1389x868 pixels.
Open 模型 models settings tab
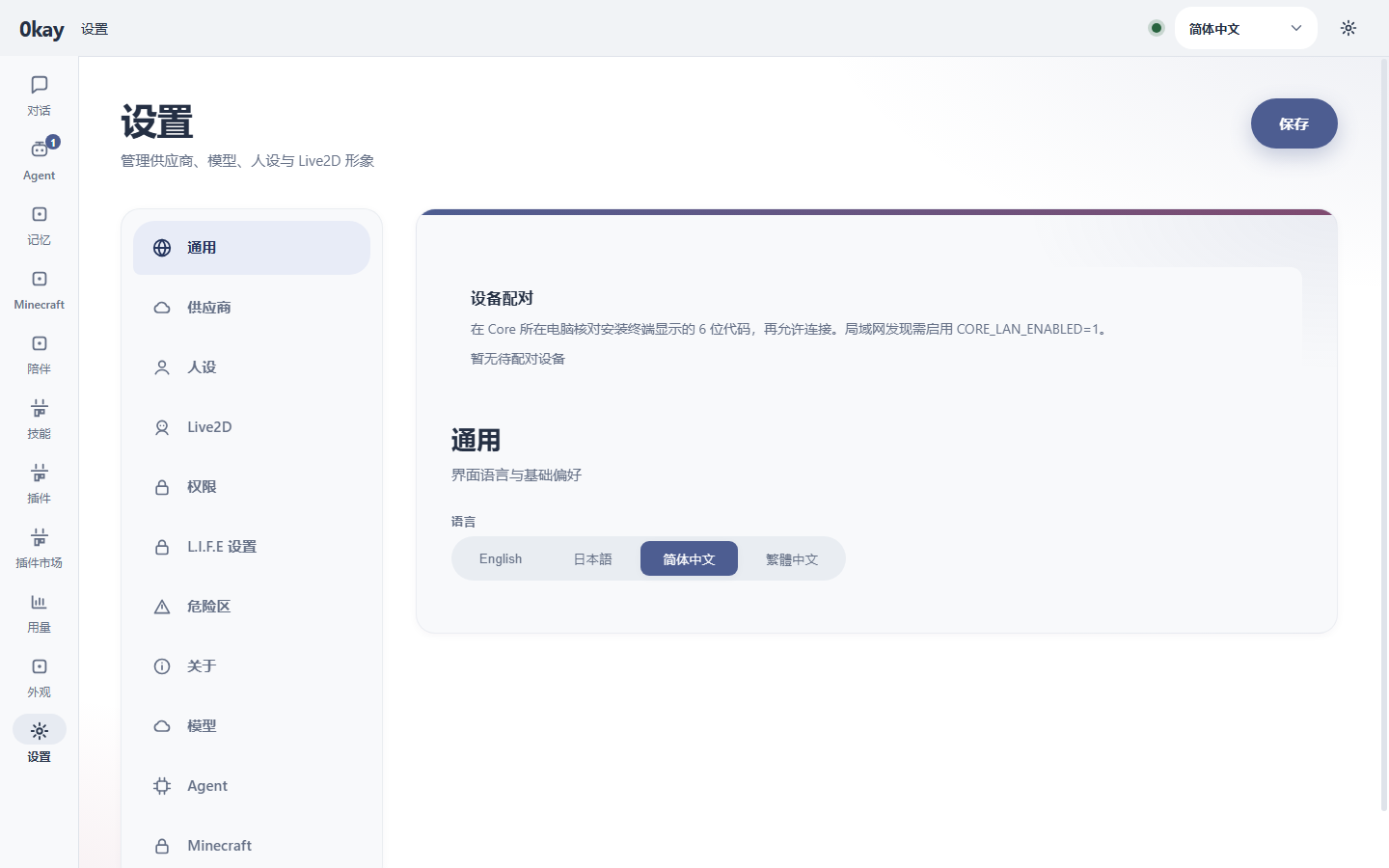pos(252,726)
